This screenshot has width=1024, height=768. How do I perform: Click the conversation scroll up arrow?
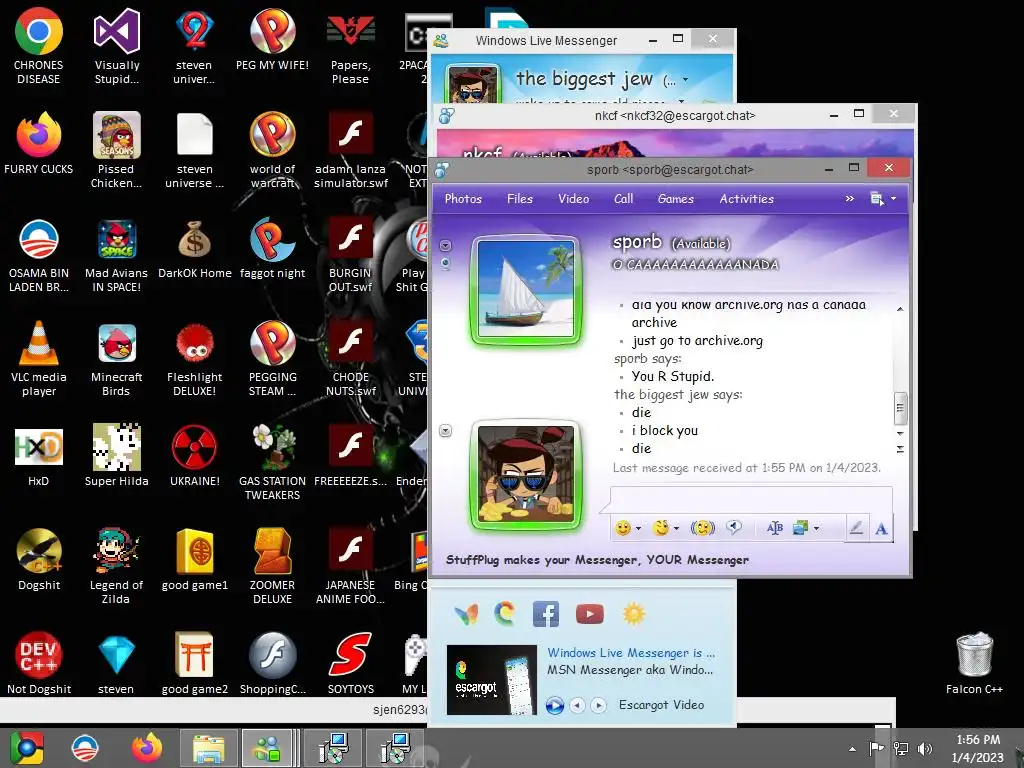[900, 309]
